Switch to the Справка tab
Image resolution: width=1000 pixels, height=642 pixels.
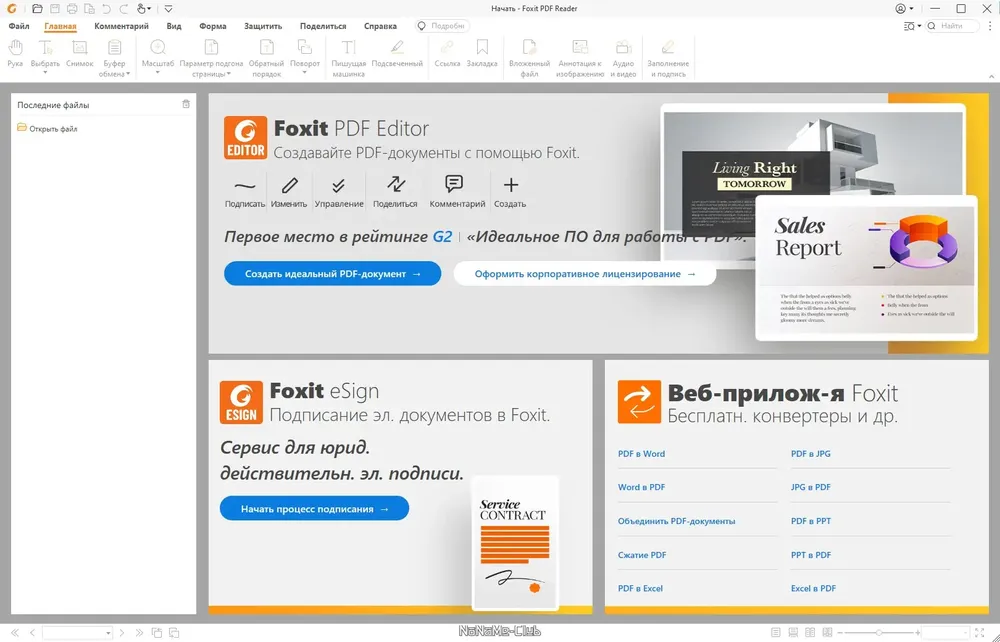(380, 26)
